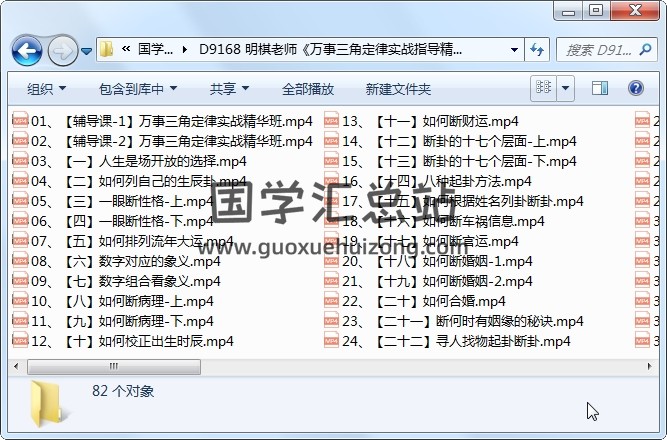667x440 pixels.
Task: Click the double-chevron breadcrumb overflow
Action: pyautogui.click(x=125, y=49)
